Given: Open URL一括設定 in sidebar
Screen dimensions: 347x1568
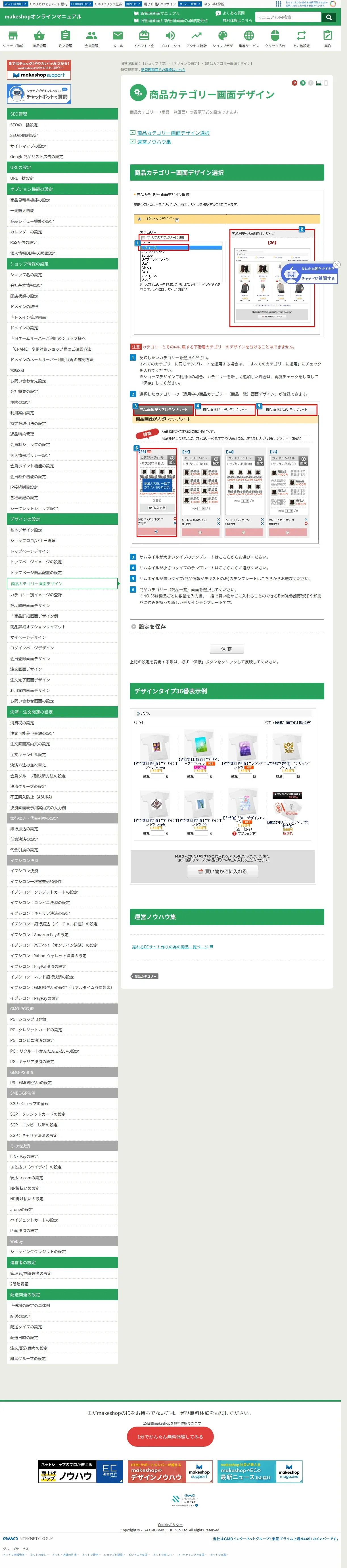Looking at the screenshot, I should (62, 178).
